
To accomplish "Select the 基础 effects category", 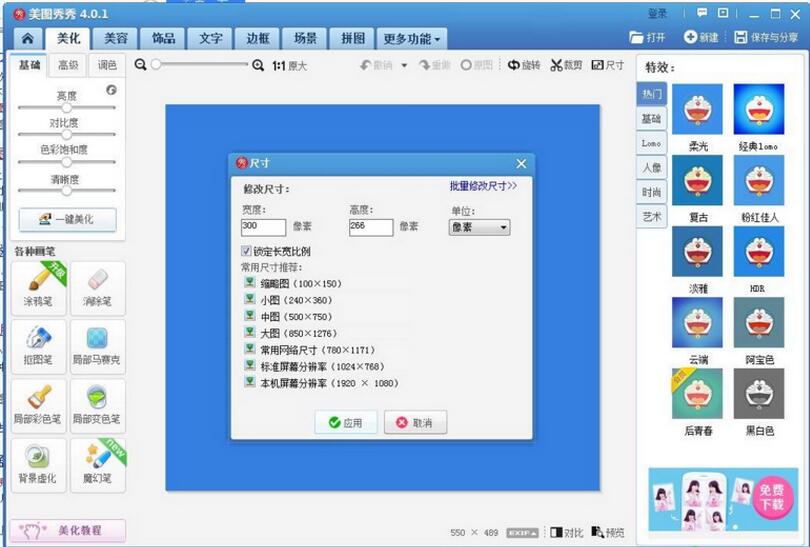I will point(651,119).
